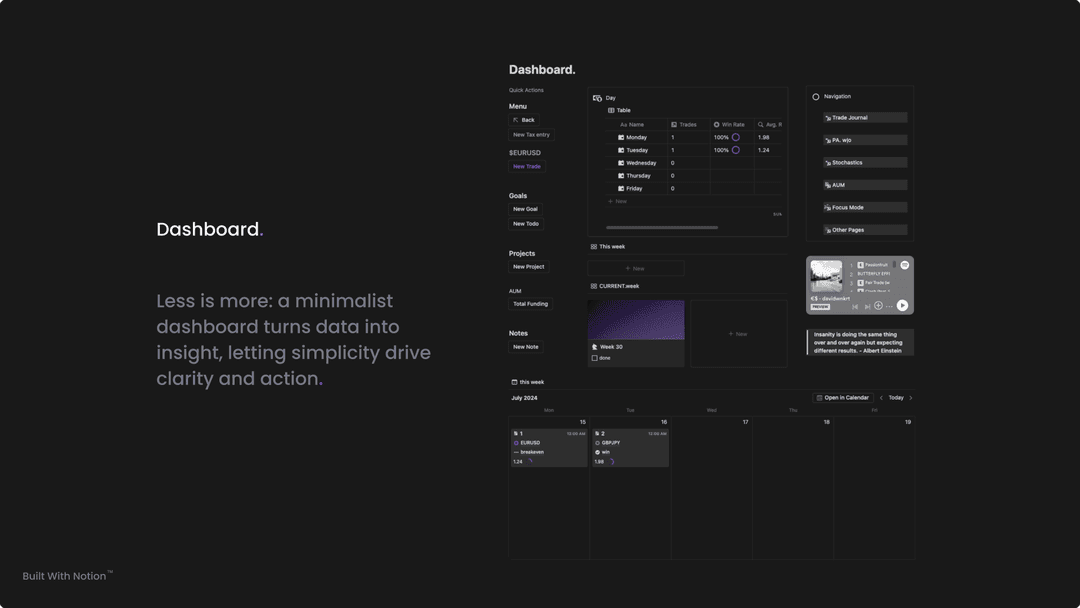Click Open in Calendar button
The height and width of the screenshot is (608, 1080).
pyautogui.click(x=843, y=398)
